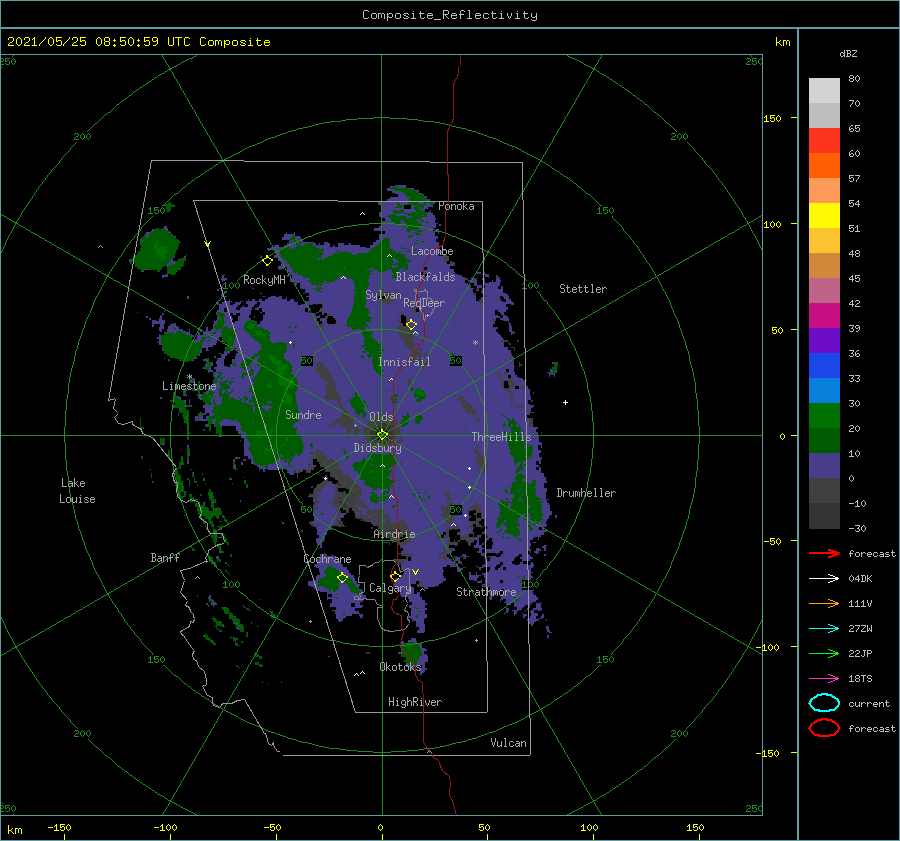Viewport: 900px width, 841px height.
Task: Click the RockyMH label
Action: tap(264, 280)
